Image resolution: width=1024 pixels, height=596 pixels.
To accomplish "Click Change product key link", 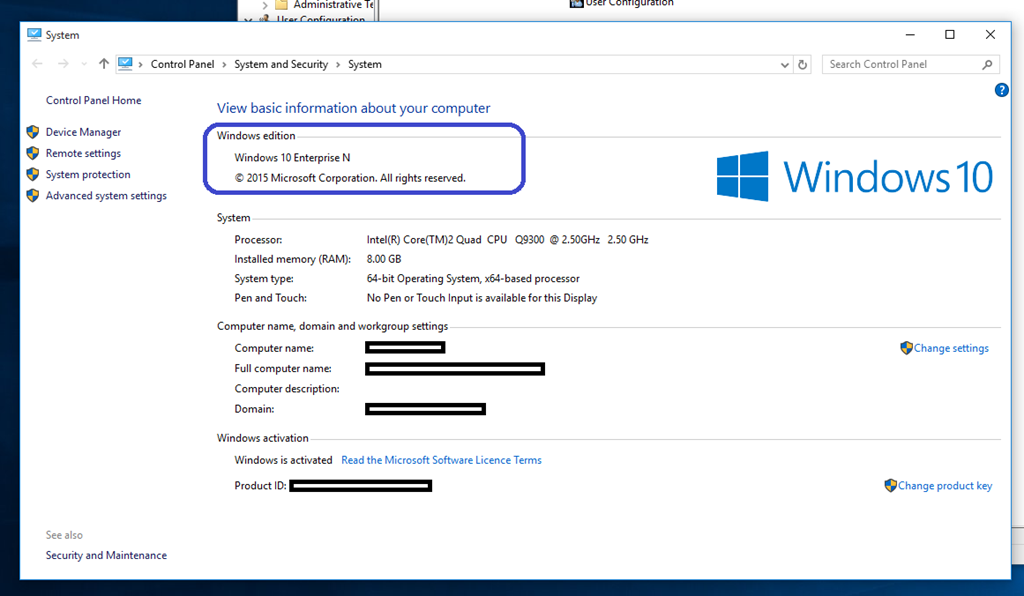I will (x=944, y=486).
